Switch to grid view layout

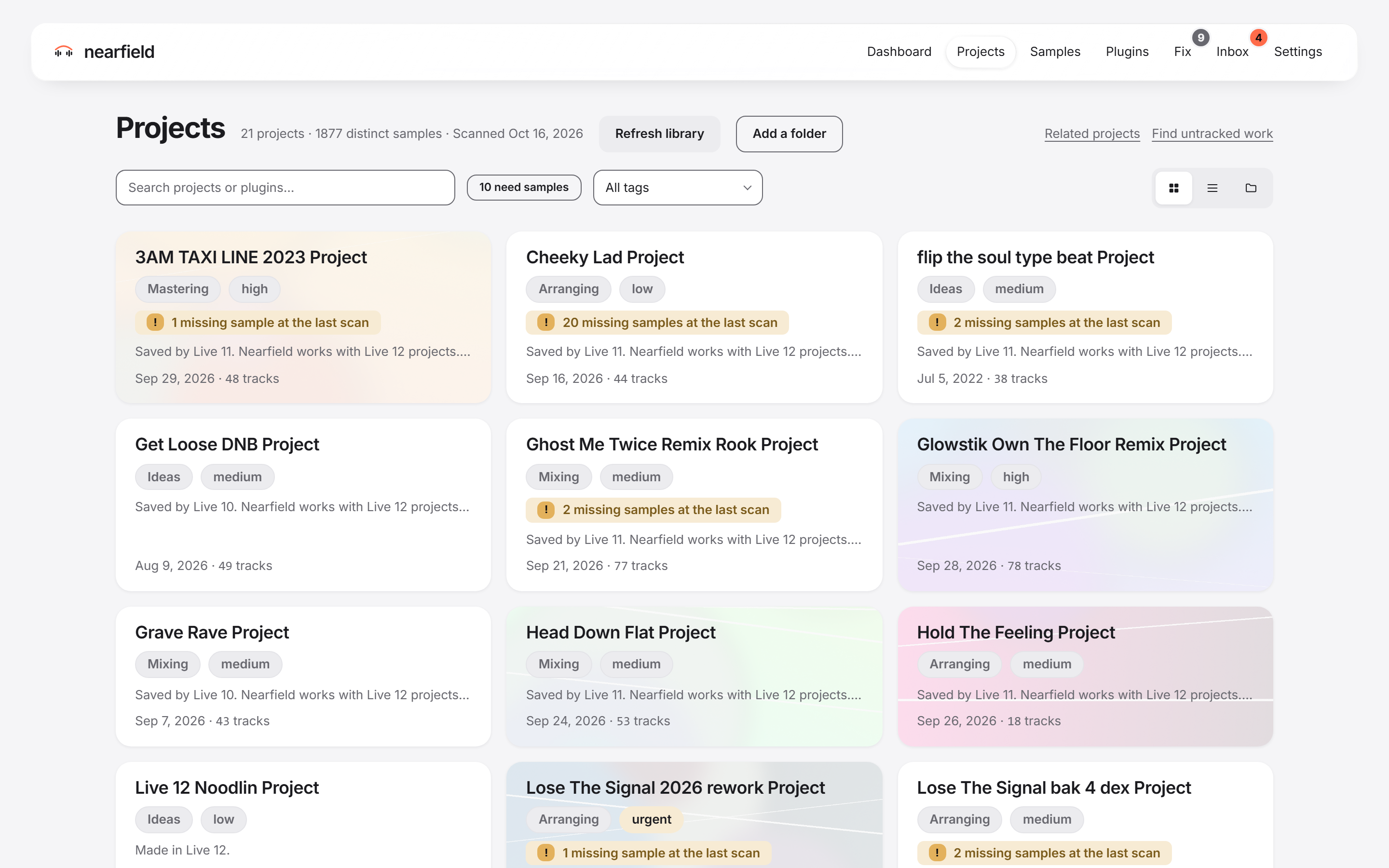click(x=1174, y=188)
